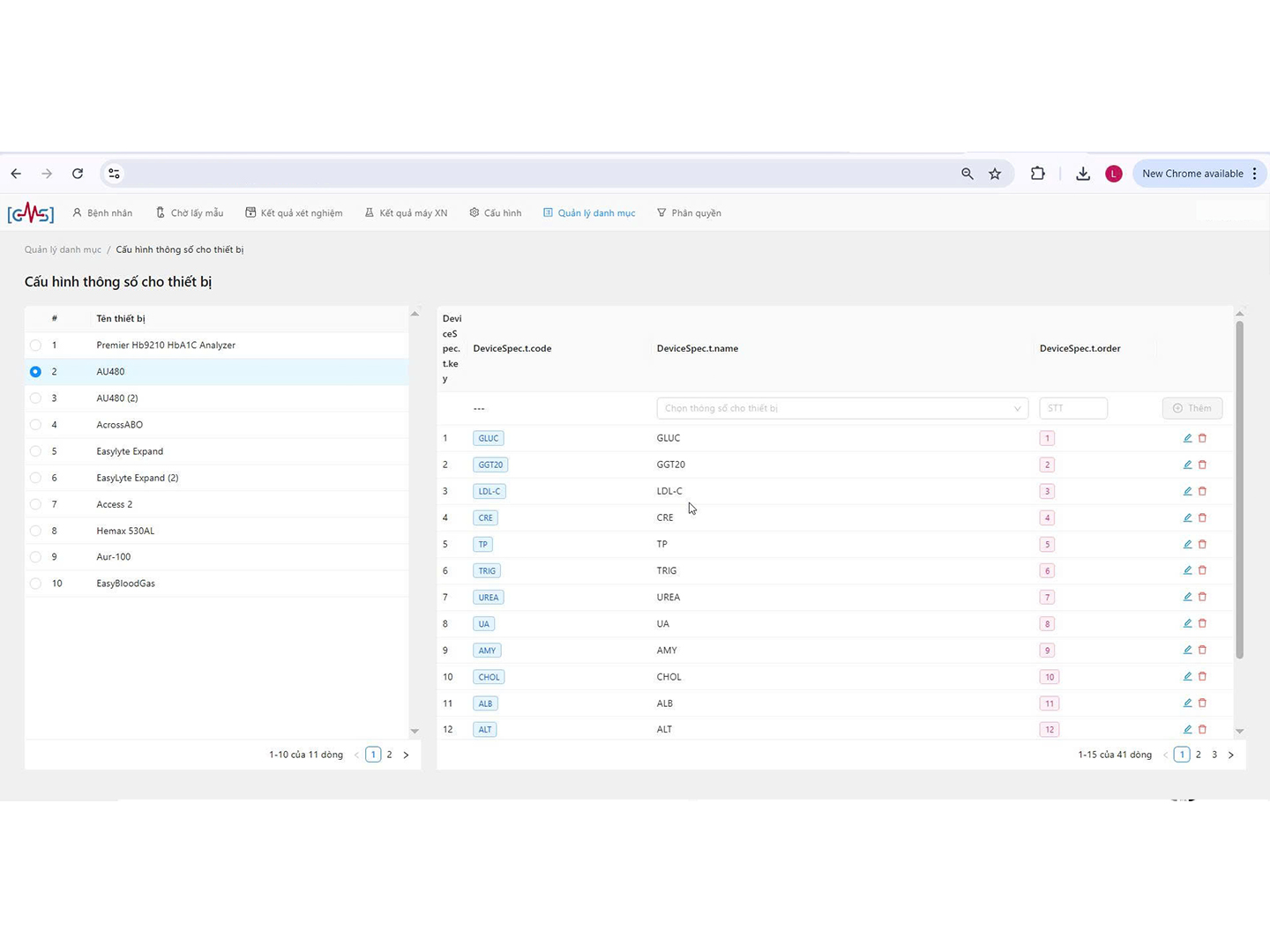Click the edit icon for the CRE row

[x=1187, y=517]
